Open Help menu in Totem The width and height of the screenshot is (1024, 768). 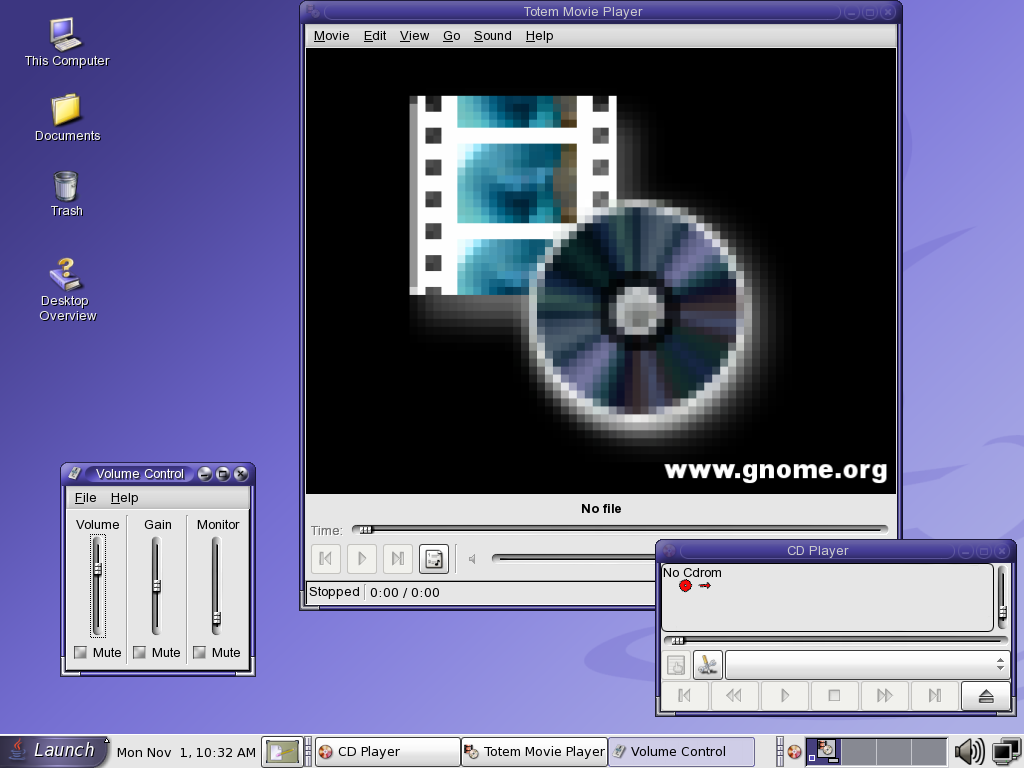[x=539, y=36]
